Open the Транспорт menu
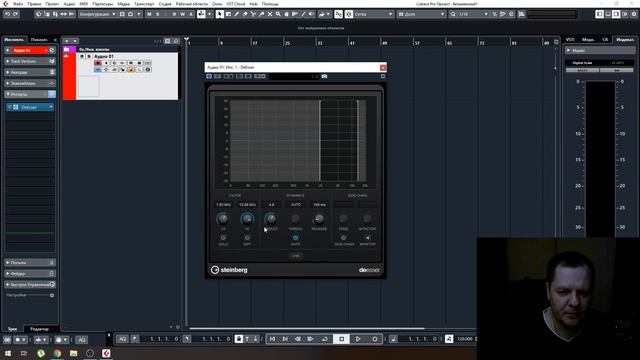Image resolution: width=640 pixels, height=360 pixels. point(144,4)
